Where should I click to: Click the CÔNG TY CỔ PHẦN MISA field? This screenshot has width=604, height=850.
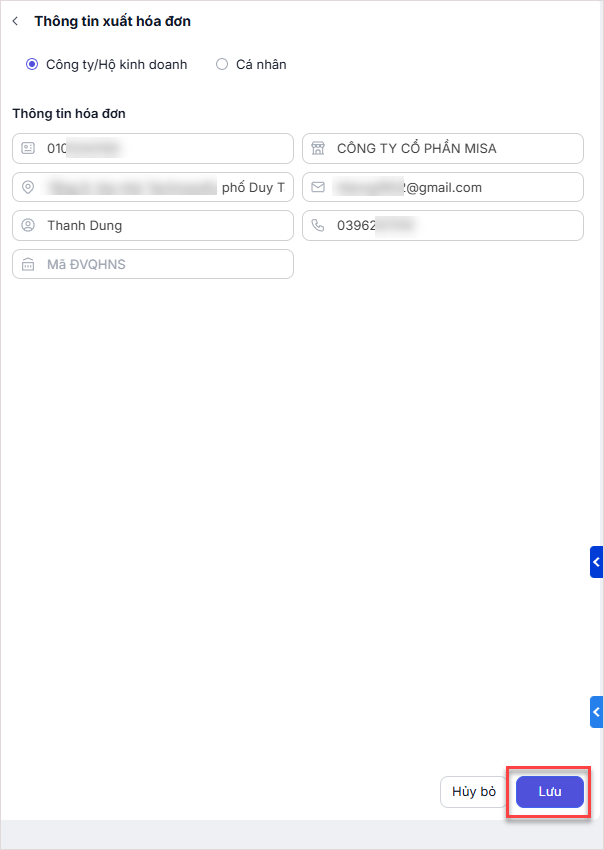click(455, 148)
